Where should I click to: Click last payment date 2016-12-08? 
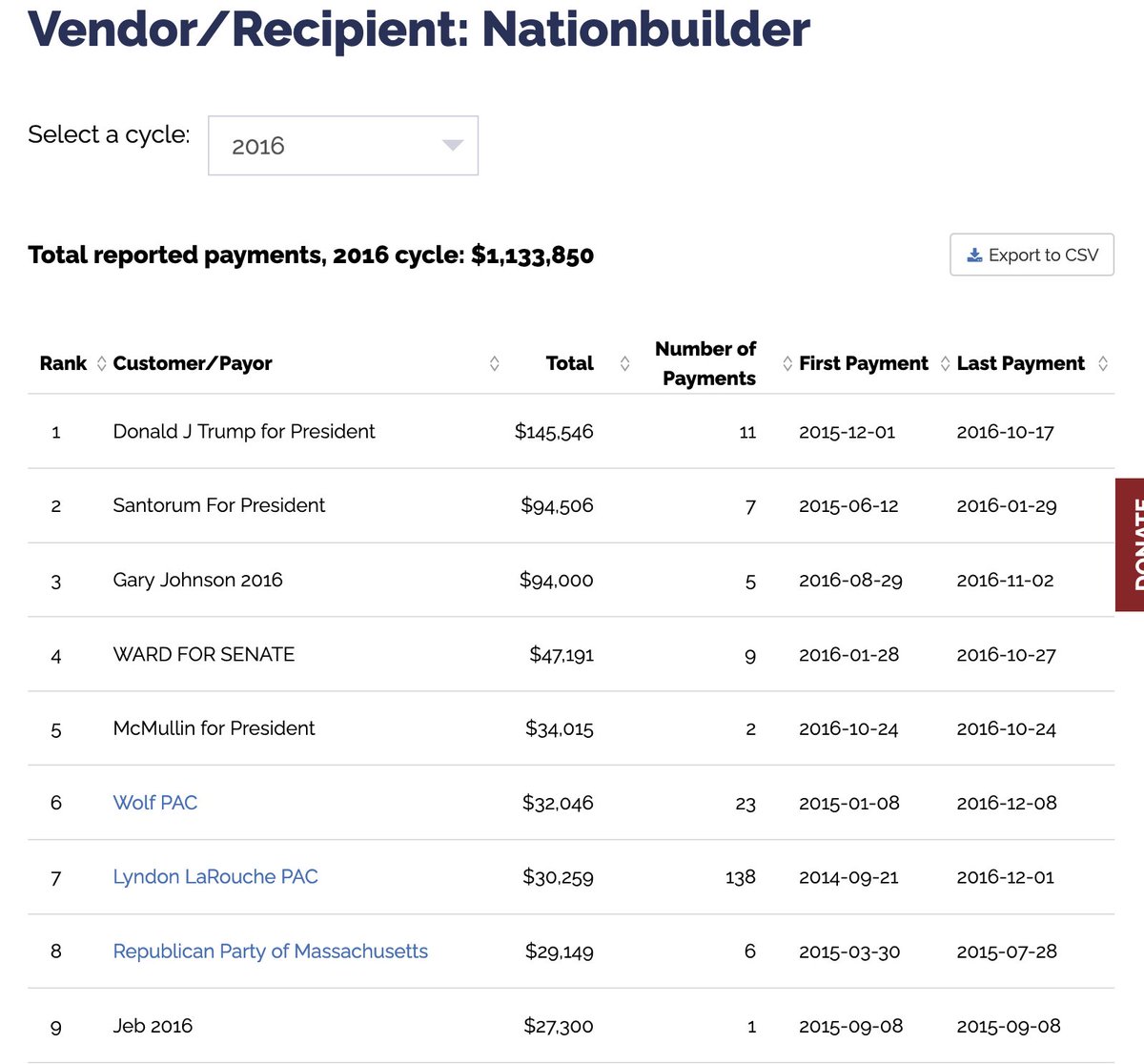pyautogui.click(x=1007, y=803)
